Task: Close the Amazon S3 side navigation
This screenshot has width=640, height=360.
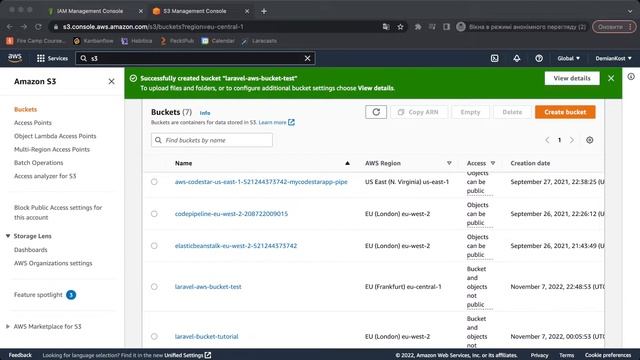Action: click(111, 82)
